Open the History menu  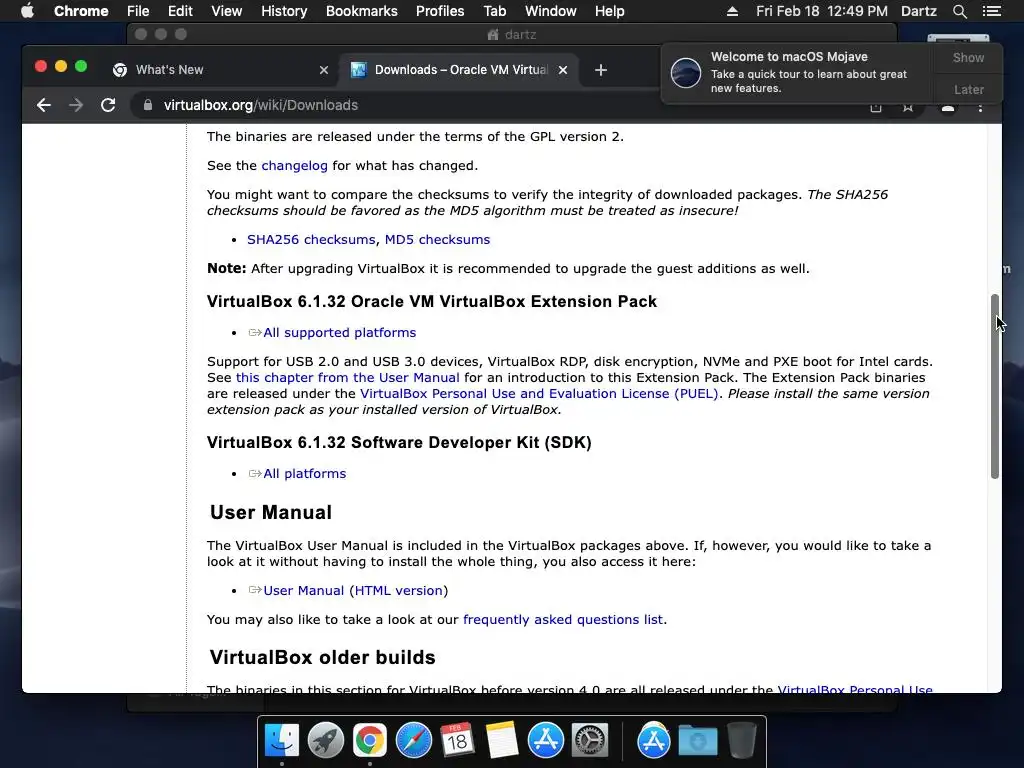[x=284, y=11]
